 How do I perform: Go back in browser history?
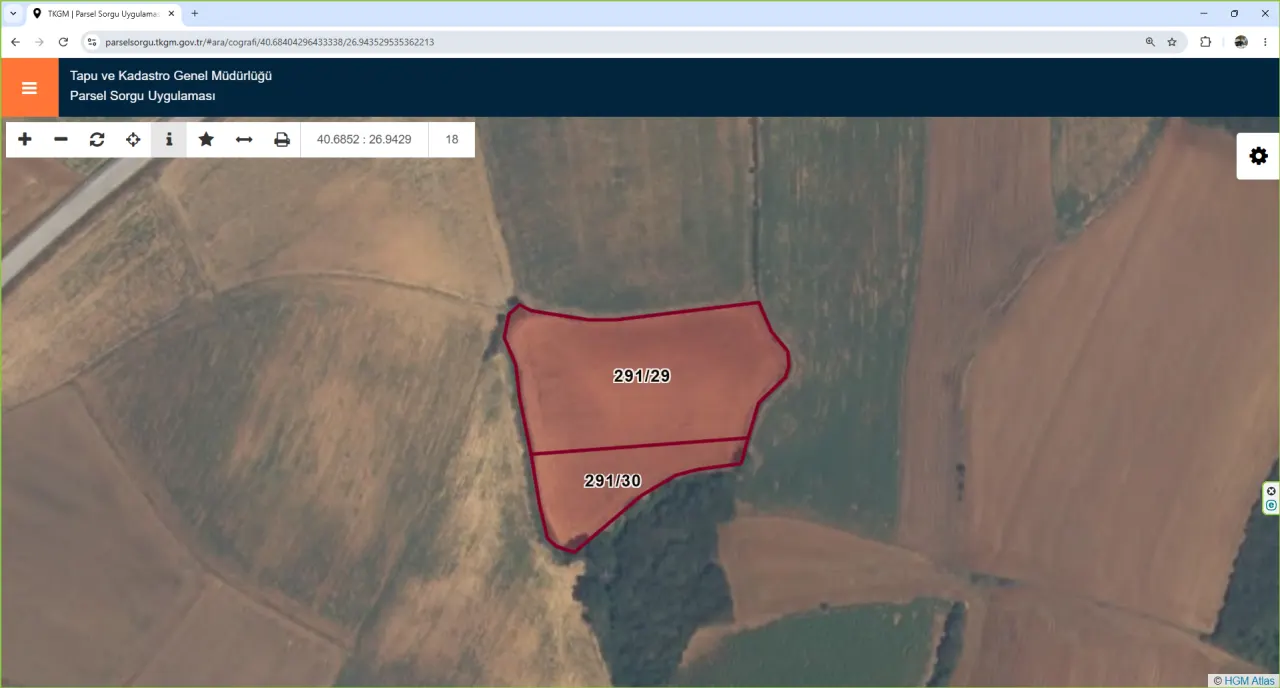tap(15, 42)
